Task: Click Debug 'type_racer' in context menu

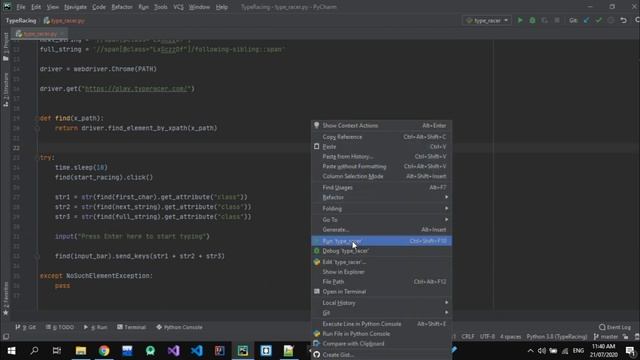Action: coord(381,251)
